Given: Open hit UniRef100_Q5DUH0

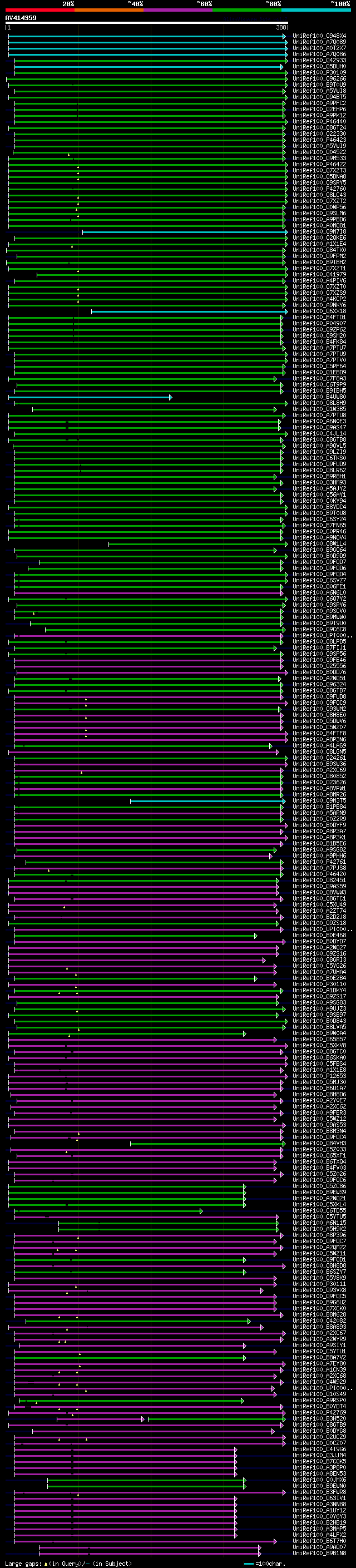Looking at the screenshot, I should pyautogui.click(x=319, y=66).
